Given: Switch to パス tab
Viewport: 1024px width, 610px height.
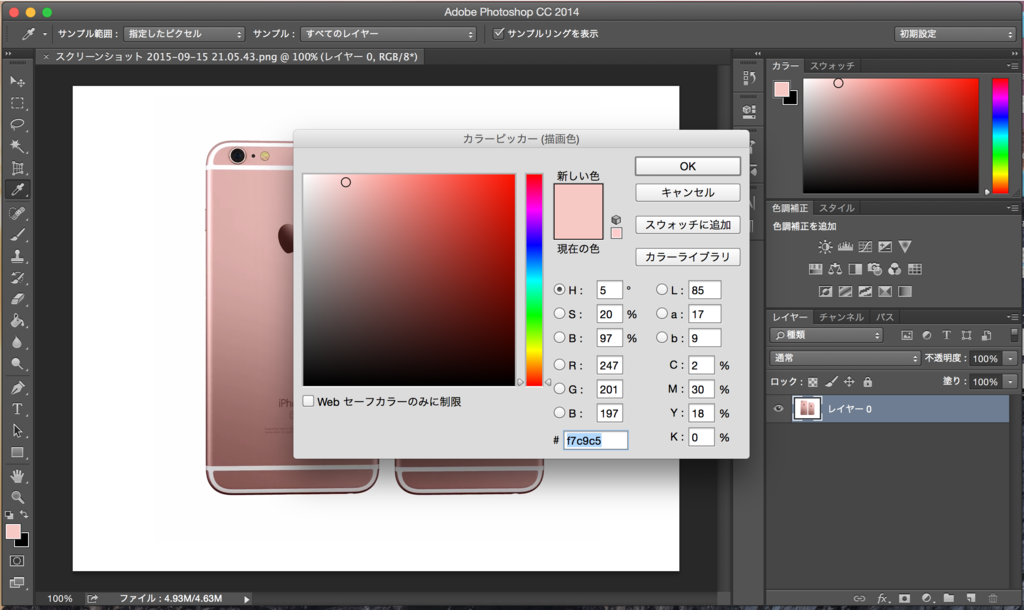Looking at the screenshot, I should [885, 317].
